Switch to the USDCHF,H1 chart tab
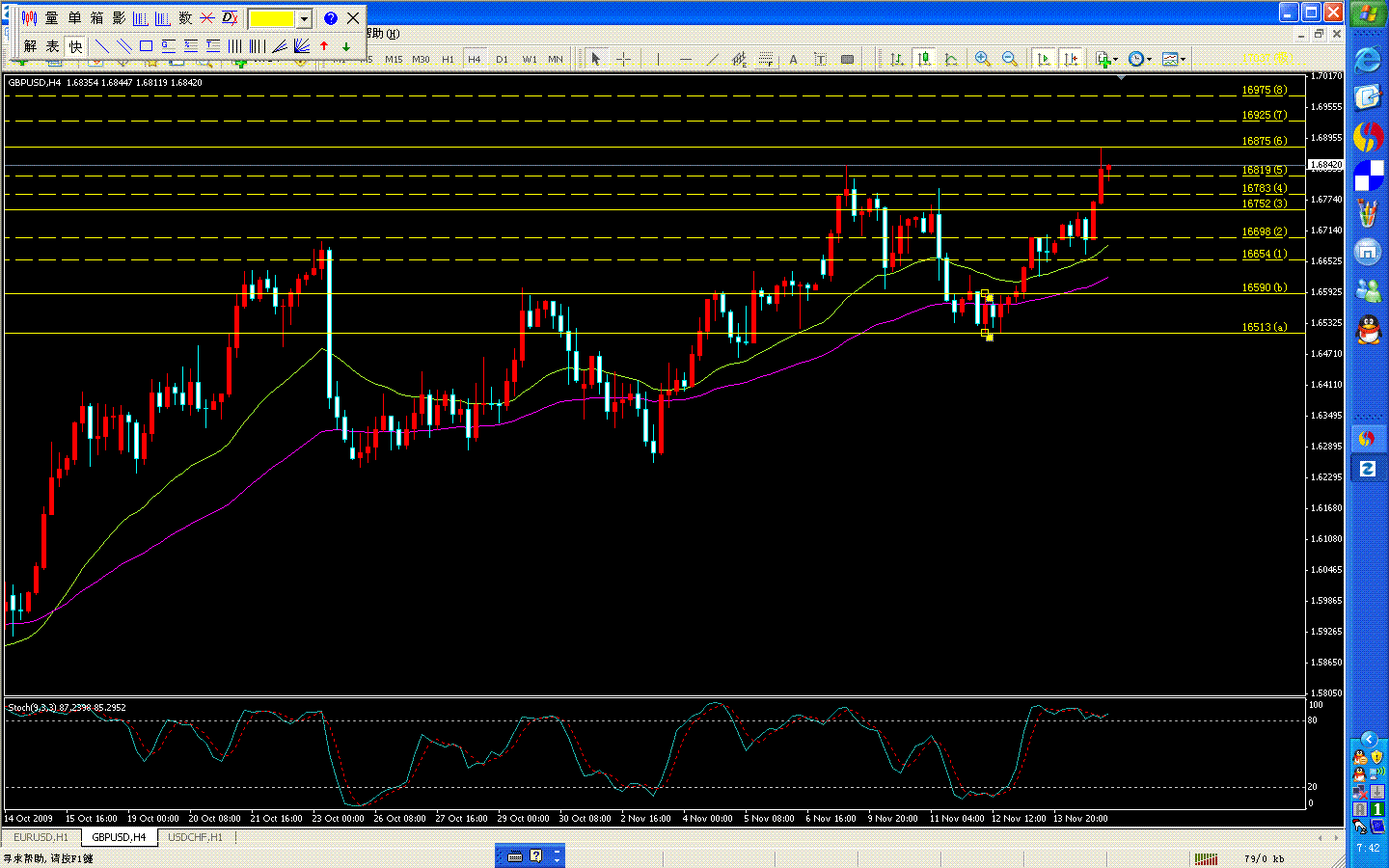This screenshot has width=1389, height=868. pos(195,837)
